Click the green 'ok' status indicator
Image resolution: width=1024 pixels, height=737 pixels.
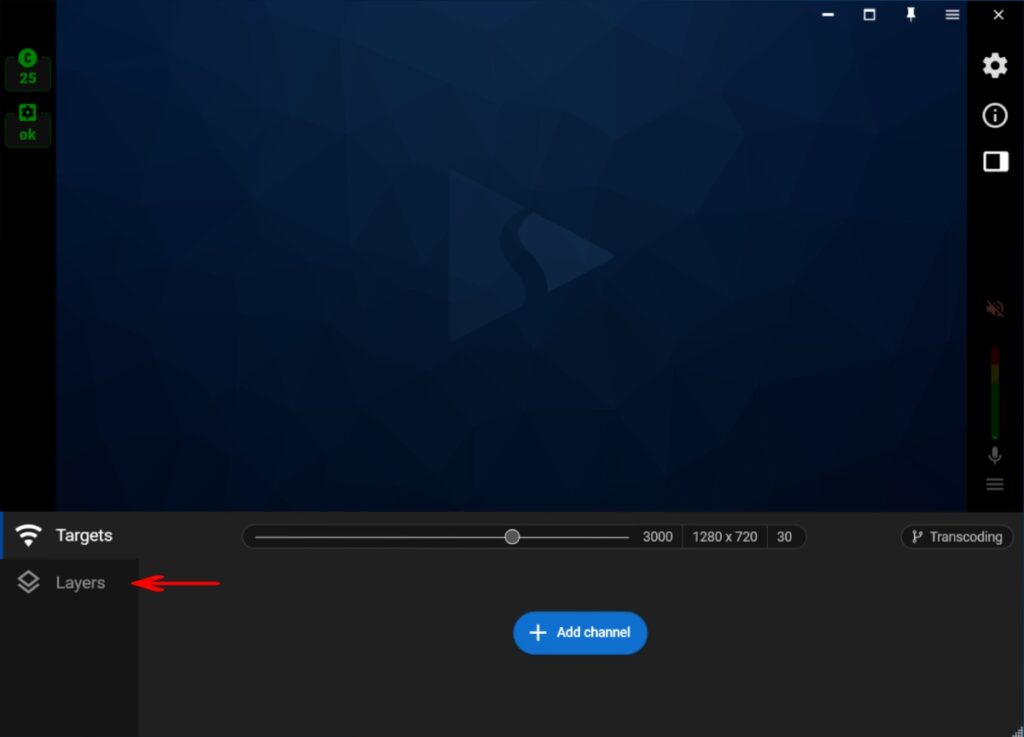[x=28, y=125]
